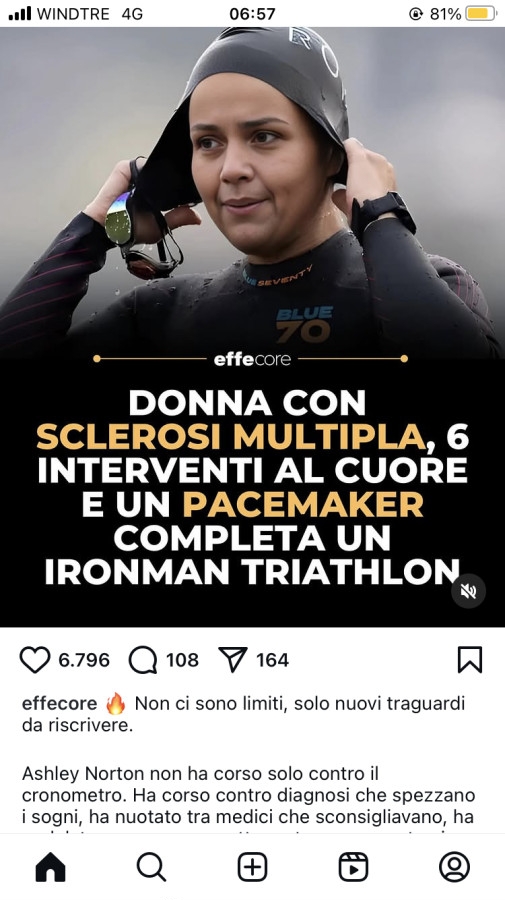The image size is (505, 900).
Task: Open the profile tab icon
Action: [454, 867]
